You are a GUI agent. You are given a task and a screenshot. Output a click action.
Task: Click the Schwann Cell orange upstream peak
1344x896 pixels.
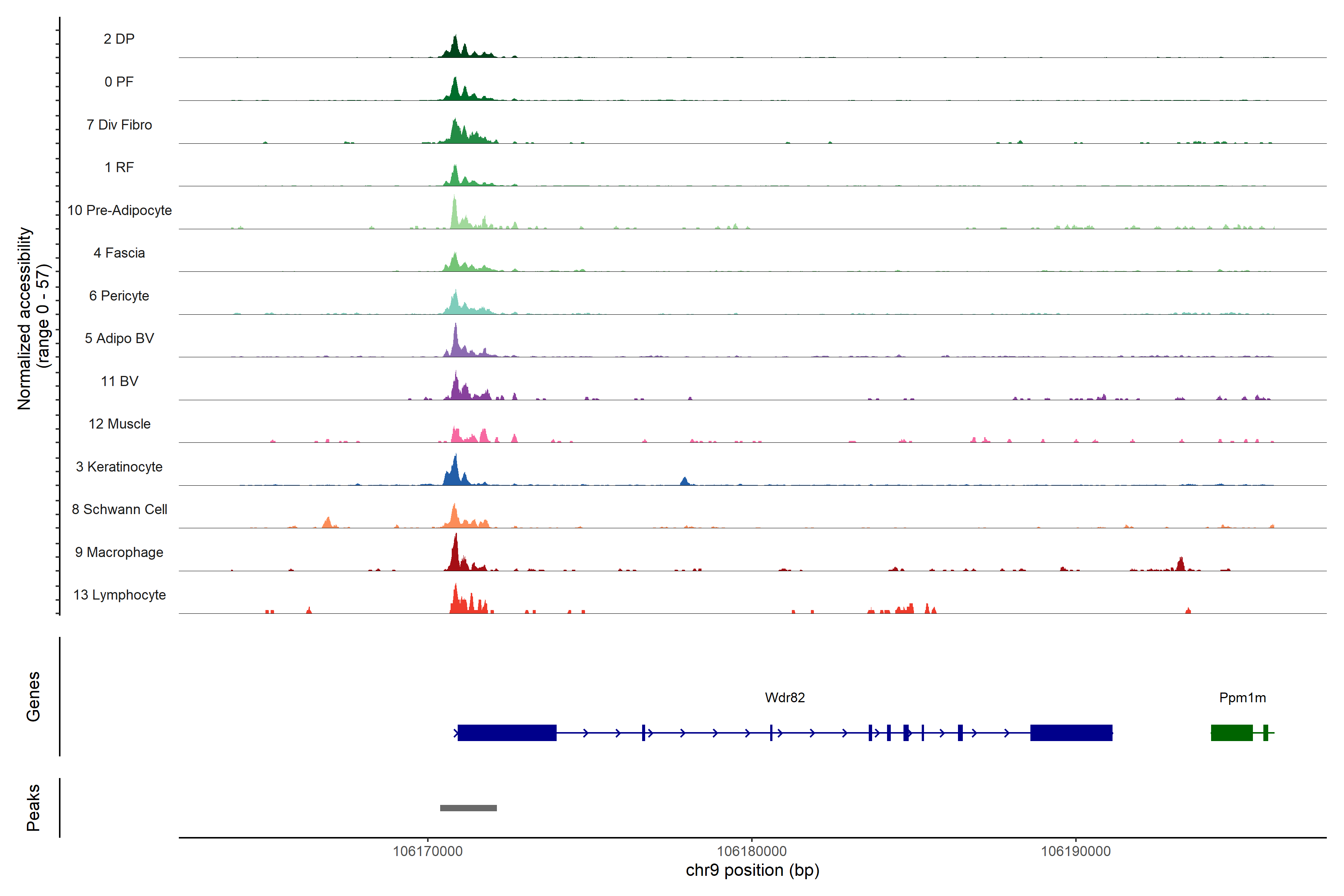click(327, 522)
